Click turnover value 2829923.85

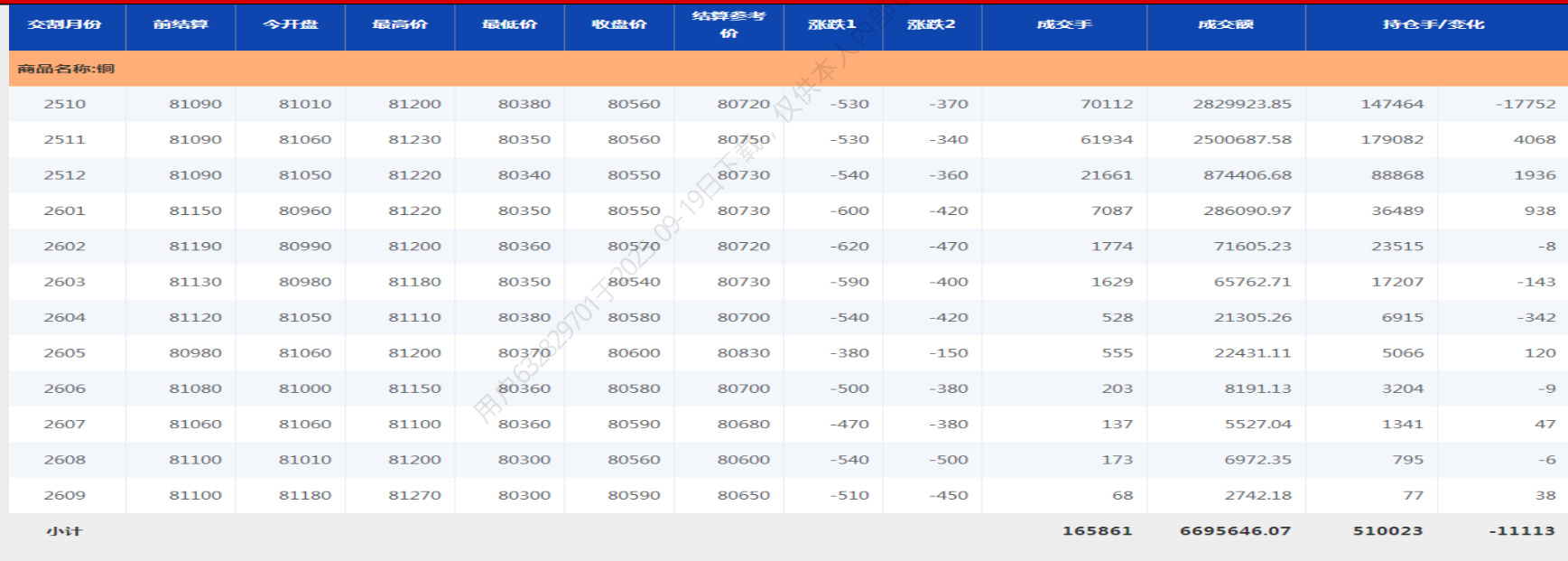click(1242, 104)
